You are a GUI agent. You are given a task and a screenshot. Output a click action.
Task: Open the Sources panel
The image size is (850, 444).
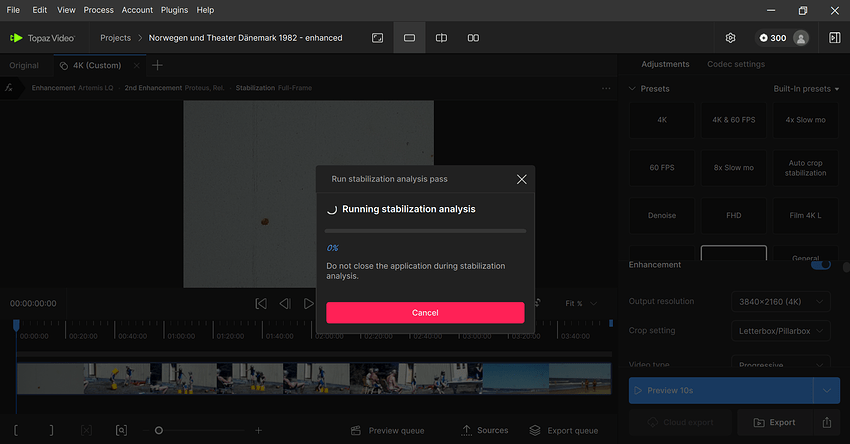[485, 430]
